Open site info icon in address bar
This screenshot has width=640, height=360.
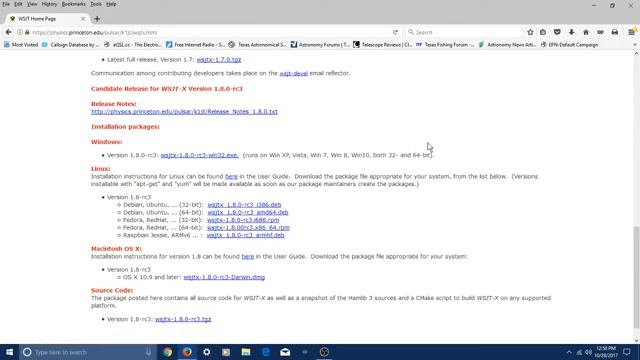(x=20, y=32)
